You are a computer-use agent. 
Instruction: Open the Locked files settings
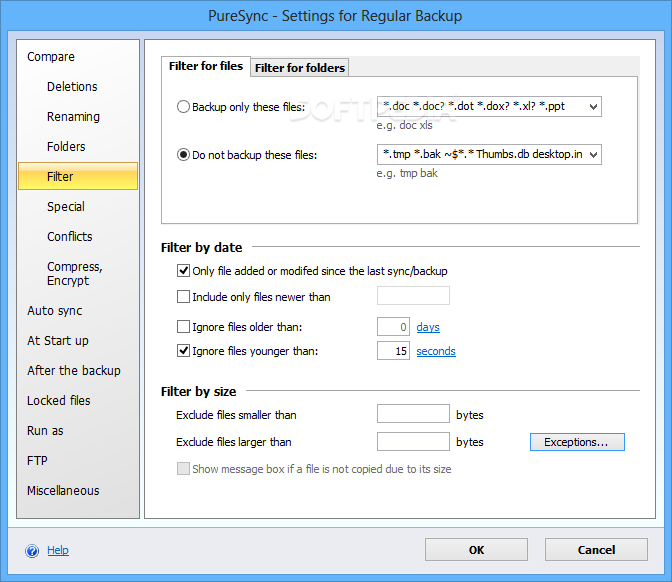(59, 401)
